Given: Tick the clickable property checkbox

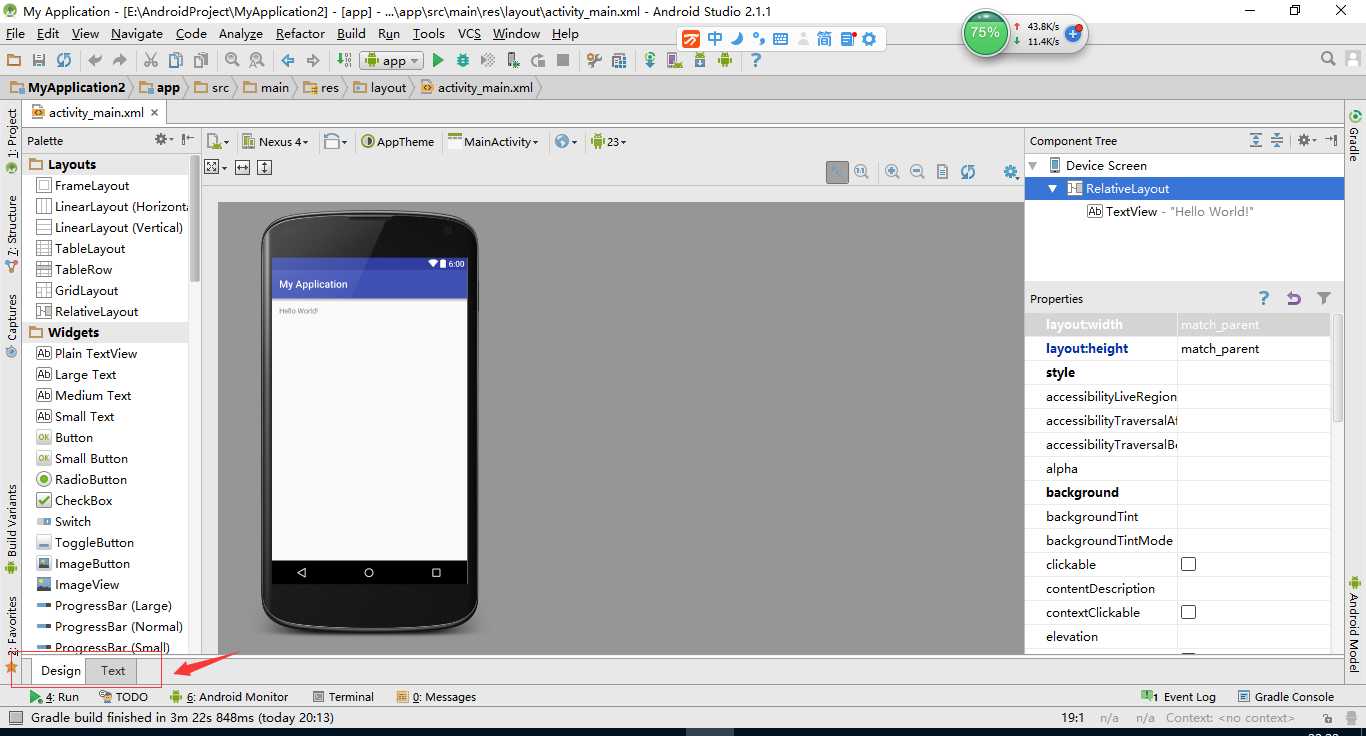Looking at the screenshot, I should pos(1188,564).
